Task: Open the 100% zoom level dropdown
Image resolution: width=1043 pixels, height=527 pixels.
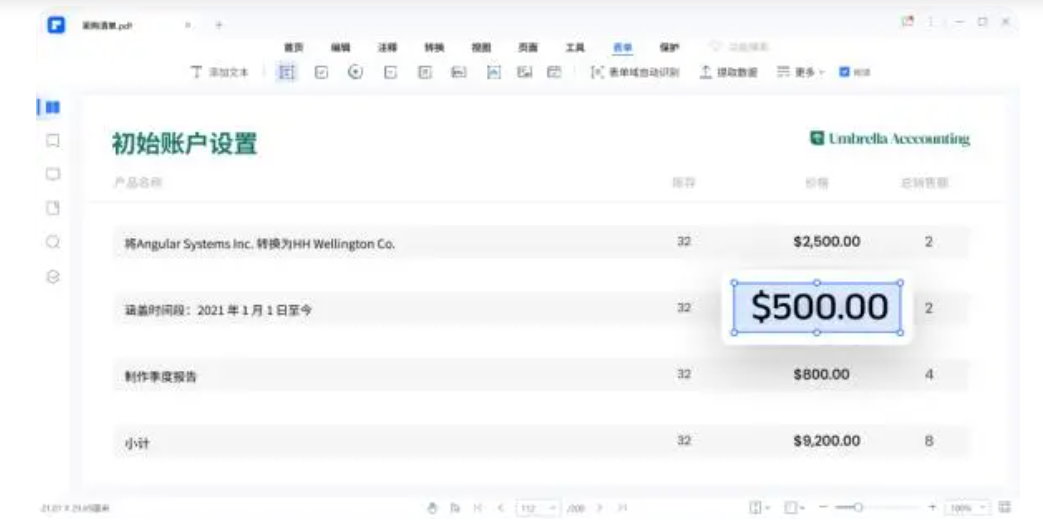Action: 968,508
